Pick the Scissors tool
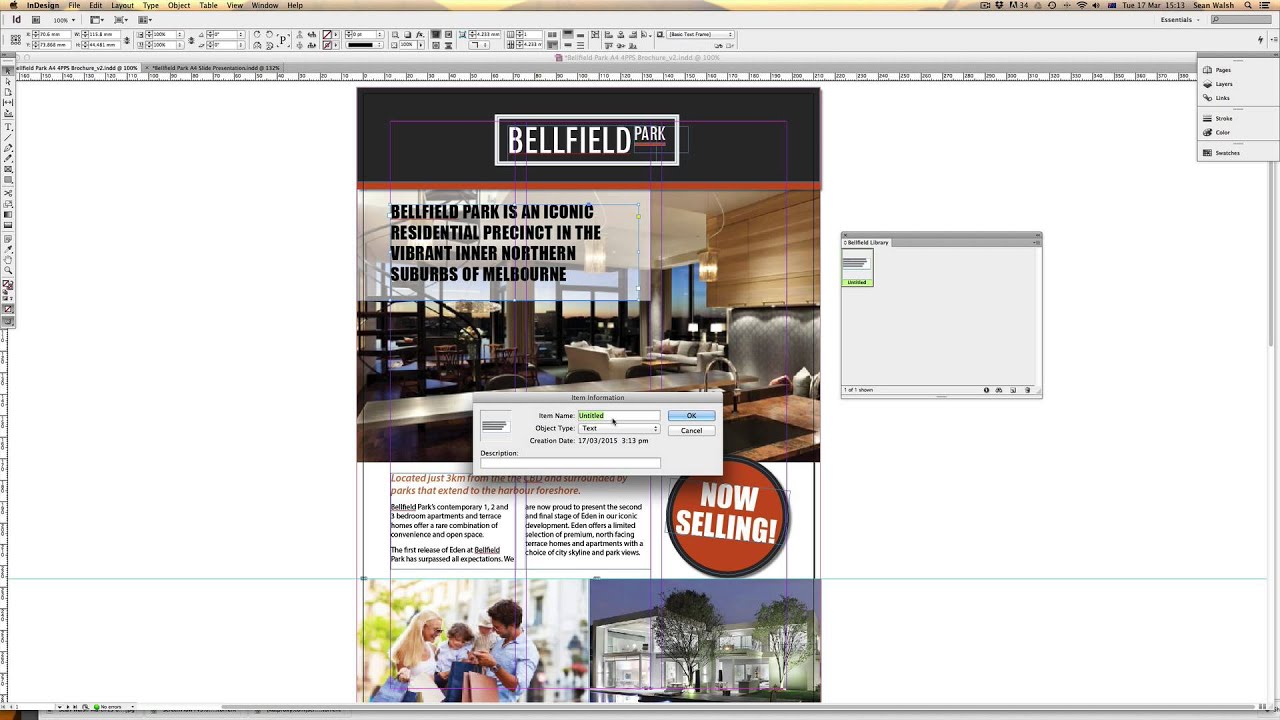 pos(8,192)
